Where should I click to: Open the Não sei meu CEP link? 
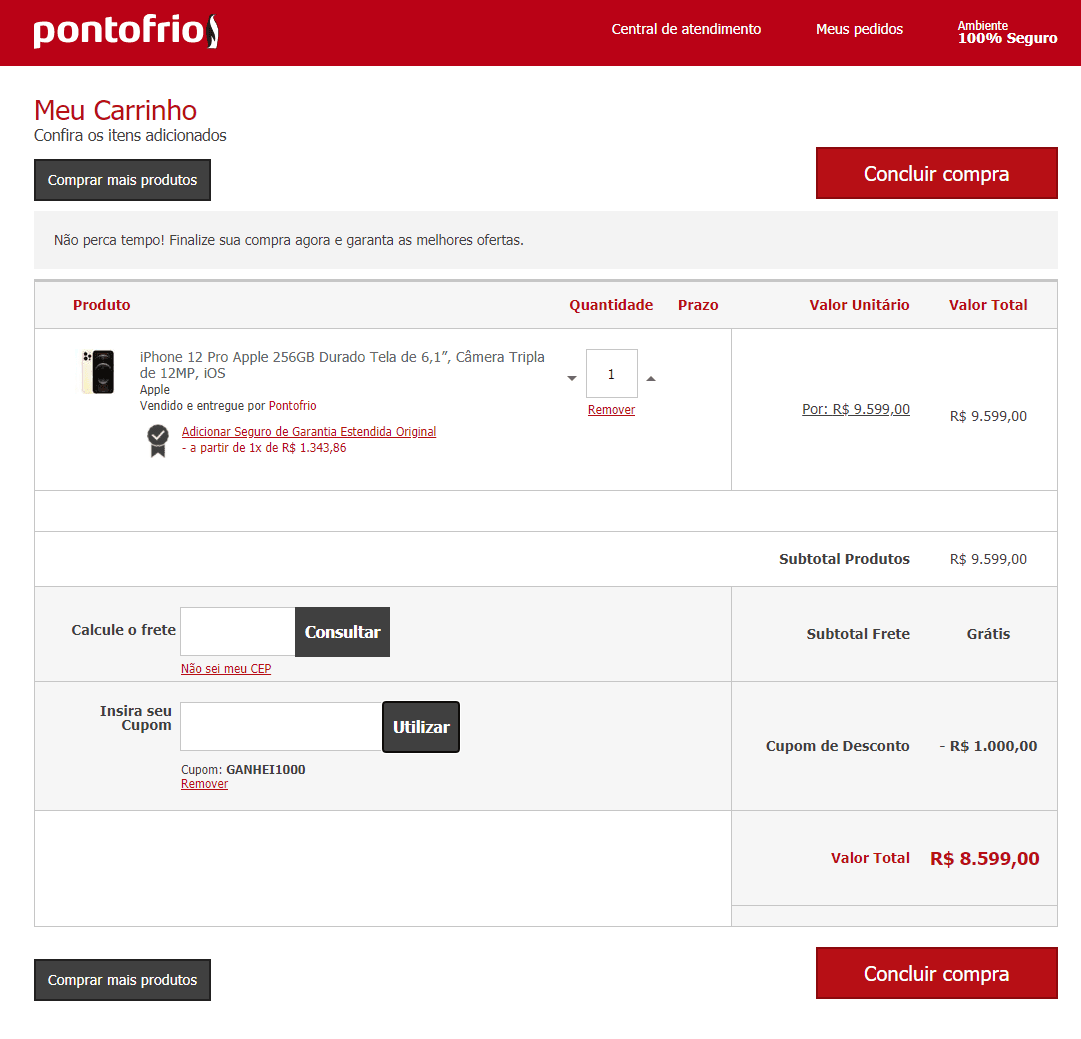pyautogui.click(x=225, y=669)
